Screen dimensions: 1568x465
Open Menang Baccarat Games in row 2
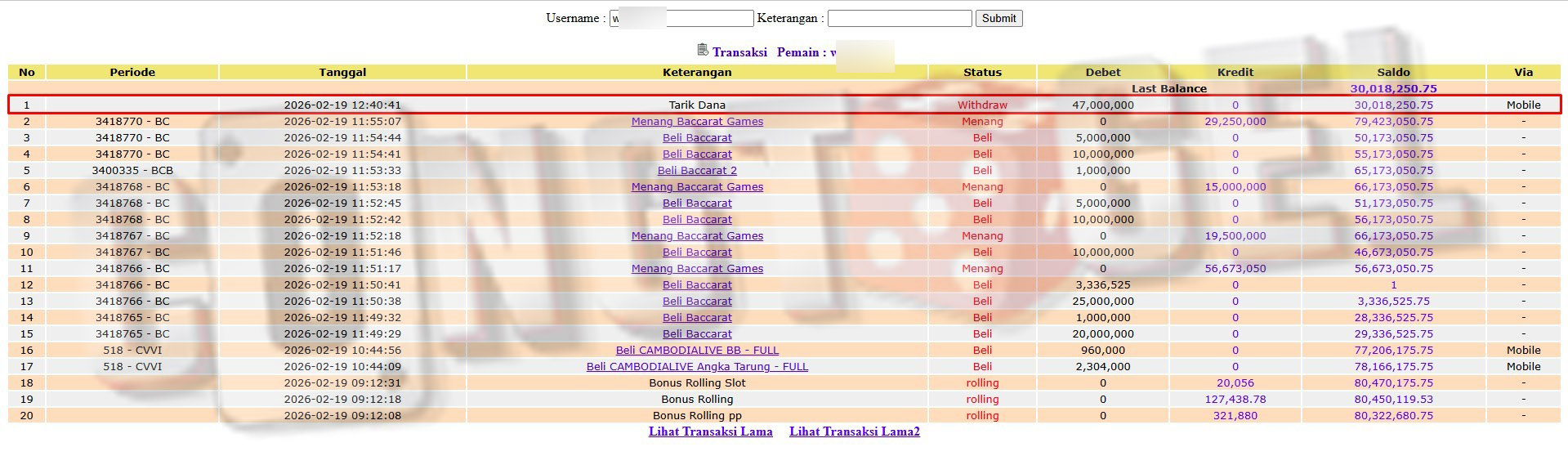tap(697, 121)
